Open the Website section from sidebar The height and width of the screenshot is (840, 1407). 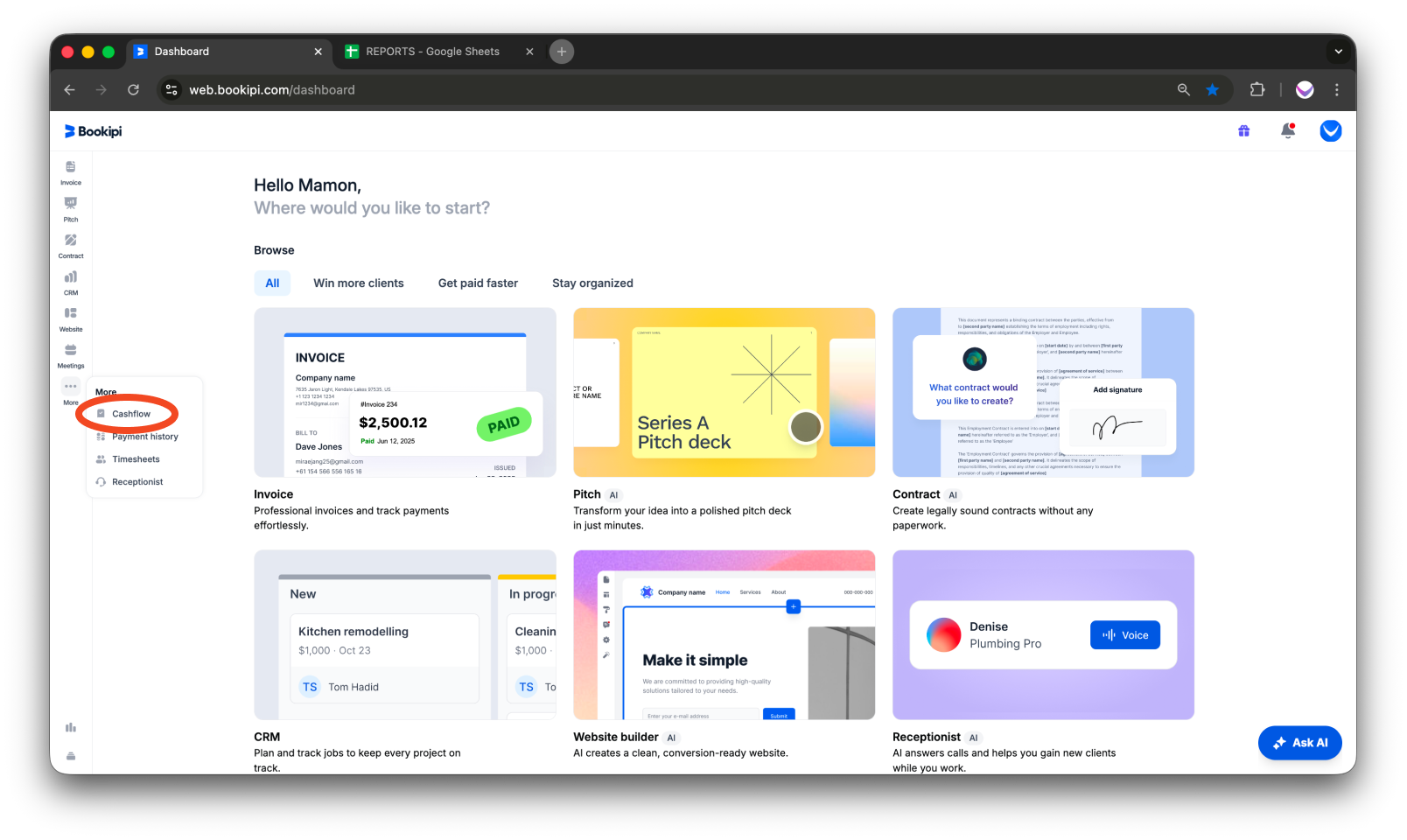tap(70, 318)
